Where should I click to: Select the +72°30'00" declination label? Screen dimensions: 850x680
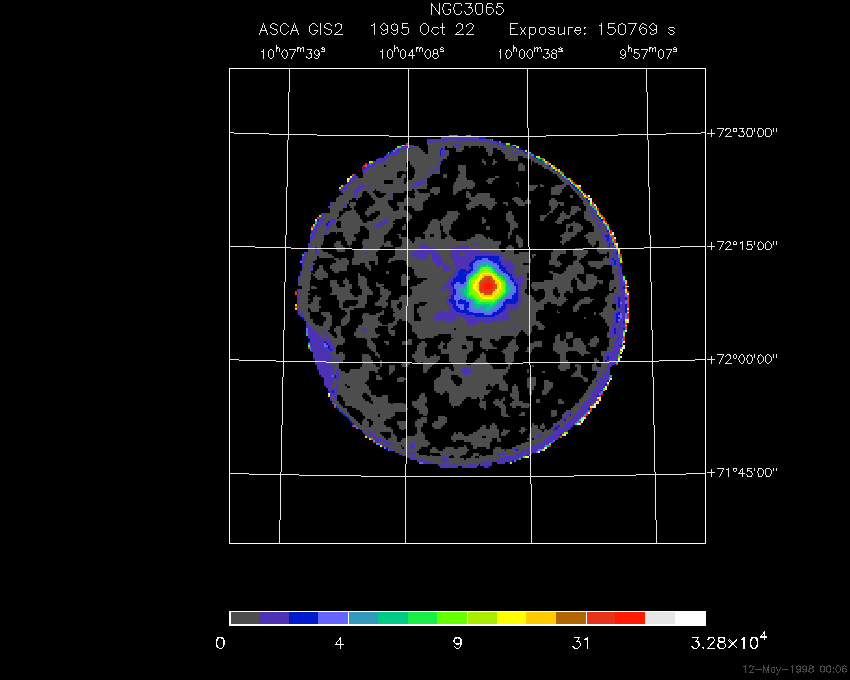point(743,133)
